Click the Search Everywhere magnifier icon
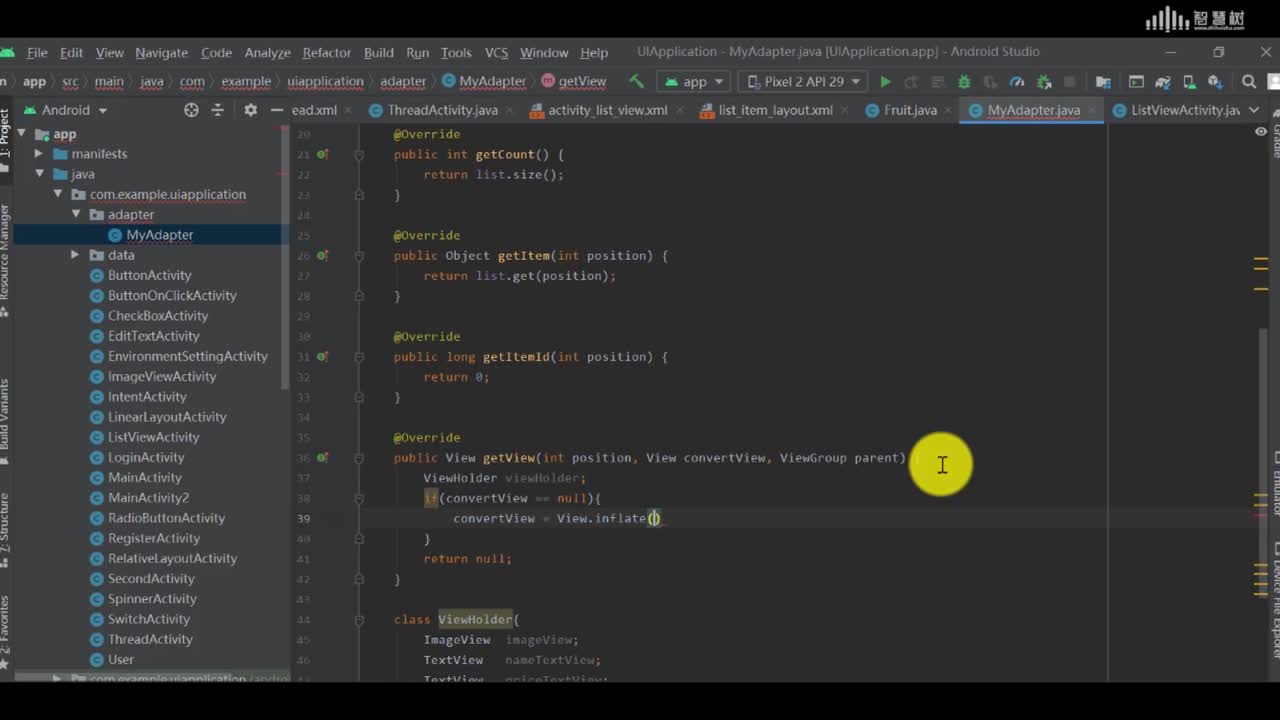Screen dimensions: 1280x720 (x=1249, y=81)
